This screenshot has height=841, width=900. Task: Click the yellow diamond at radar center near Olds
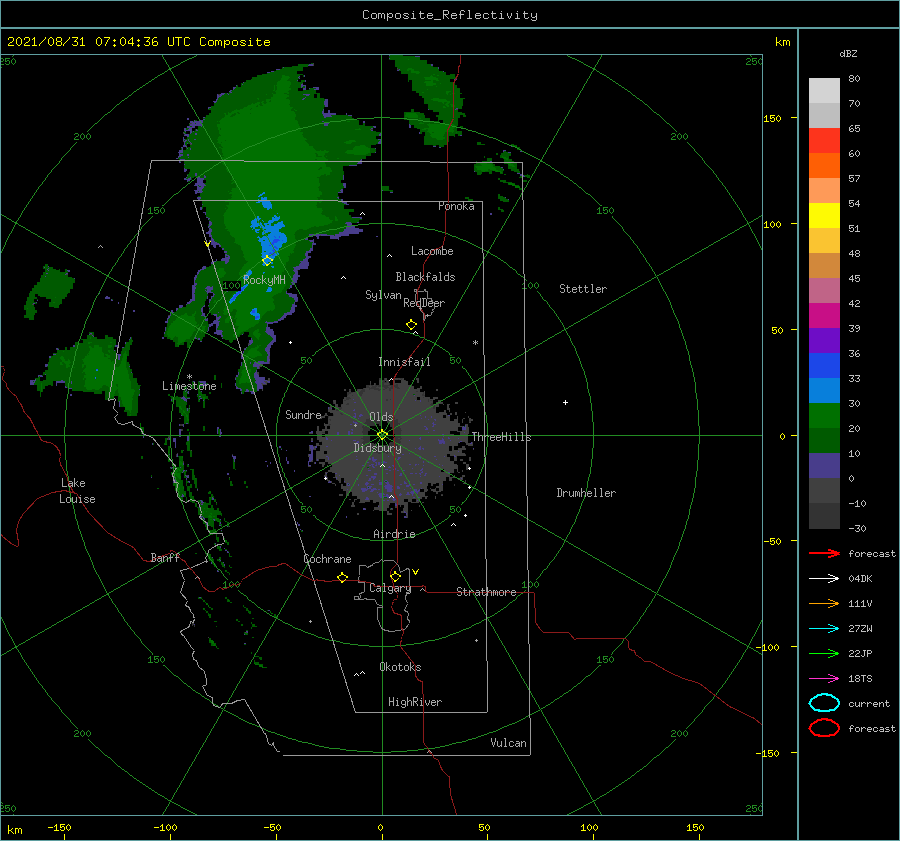pyautogui.click(x=382, y=435)
